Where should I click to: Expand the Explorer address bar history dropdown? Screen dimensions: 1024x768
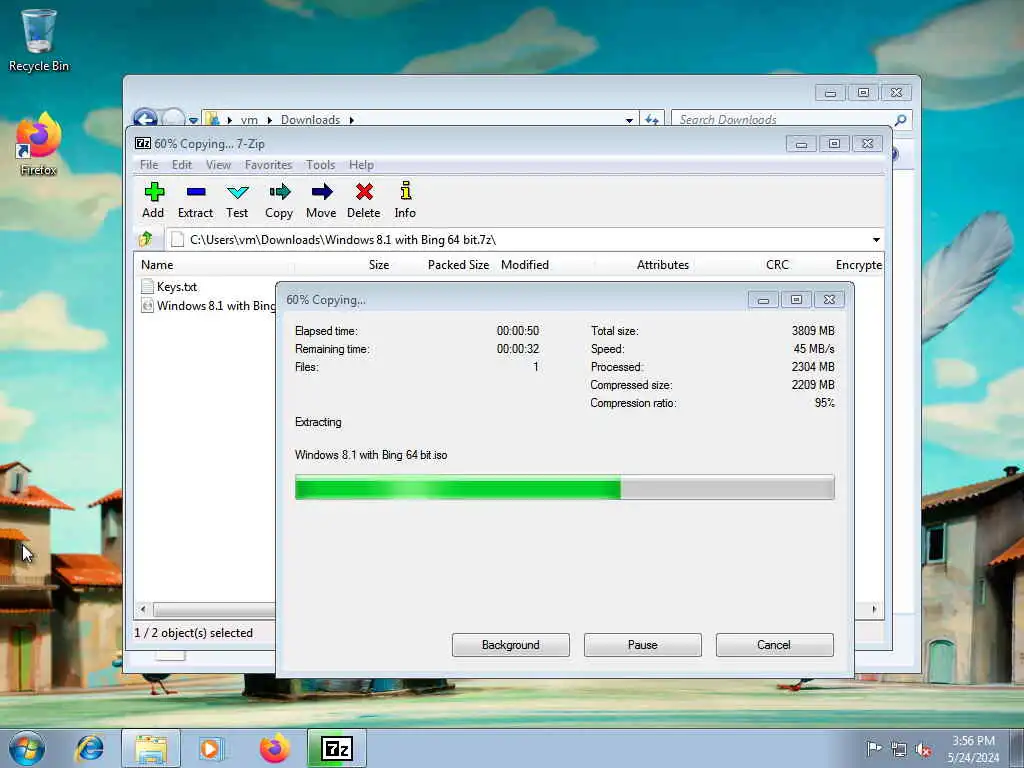629,120
